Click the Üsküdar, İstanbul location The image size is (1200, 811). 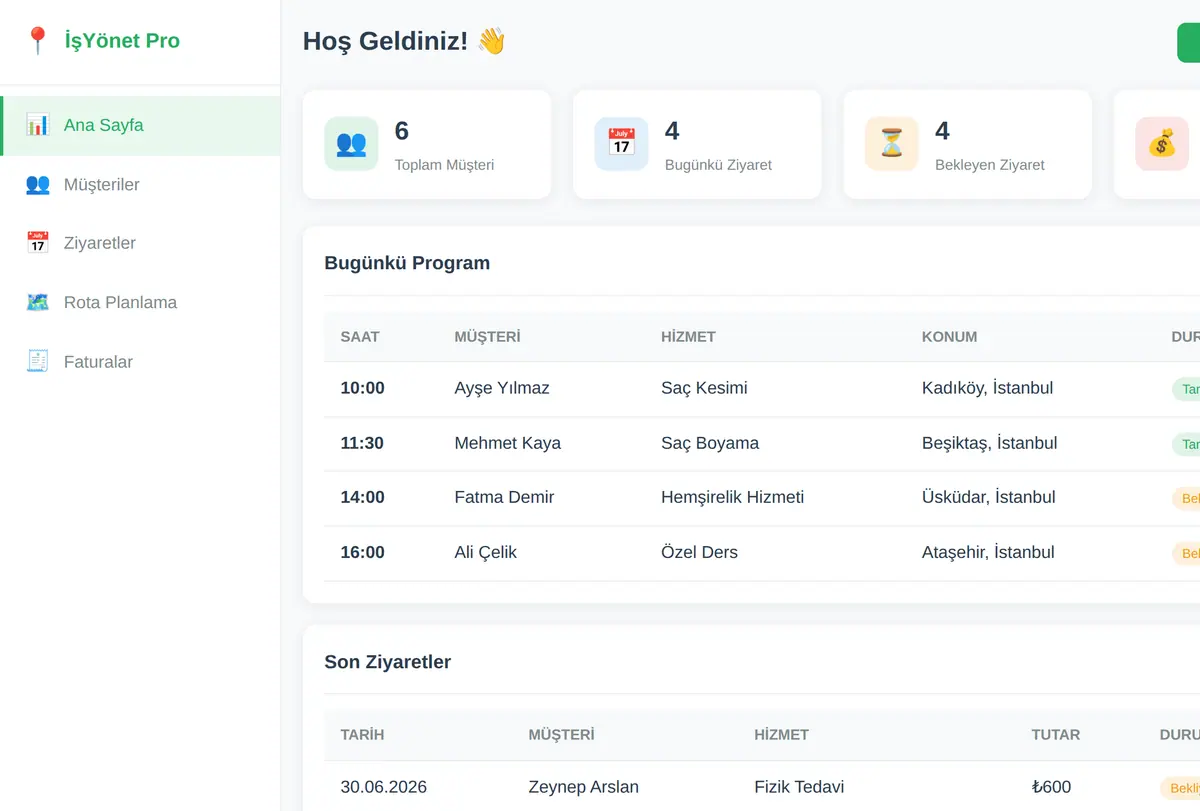[x=988, y=497]
